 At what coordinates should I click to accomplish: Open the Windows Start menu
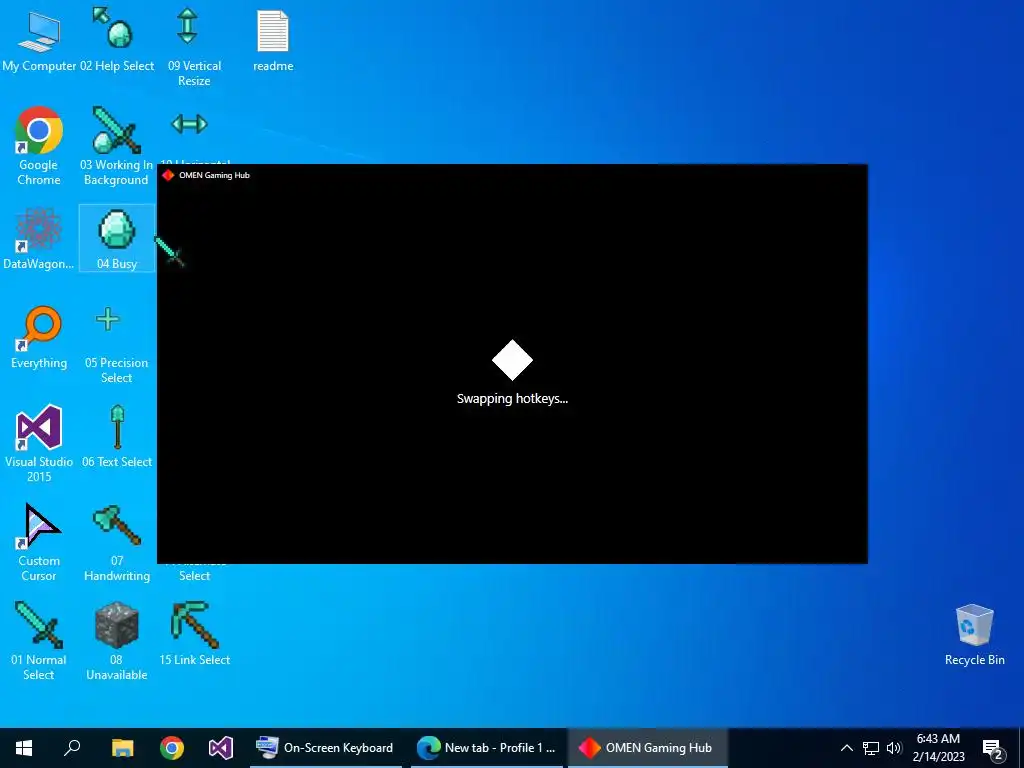24,748
